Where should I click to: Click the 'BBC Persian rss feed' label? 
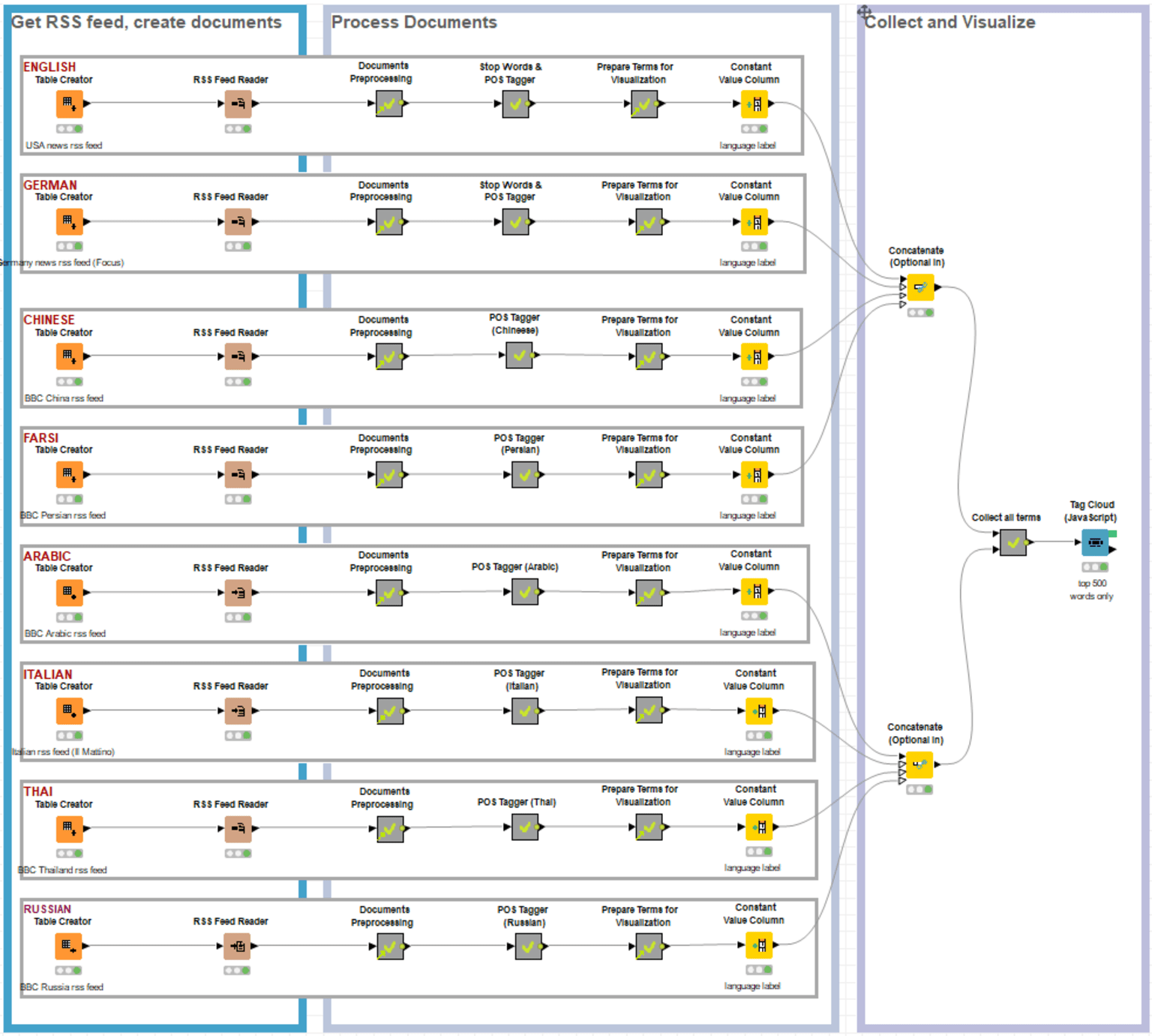(63, 515)
